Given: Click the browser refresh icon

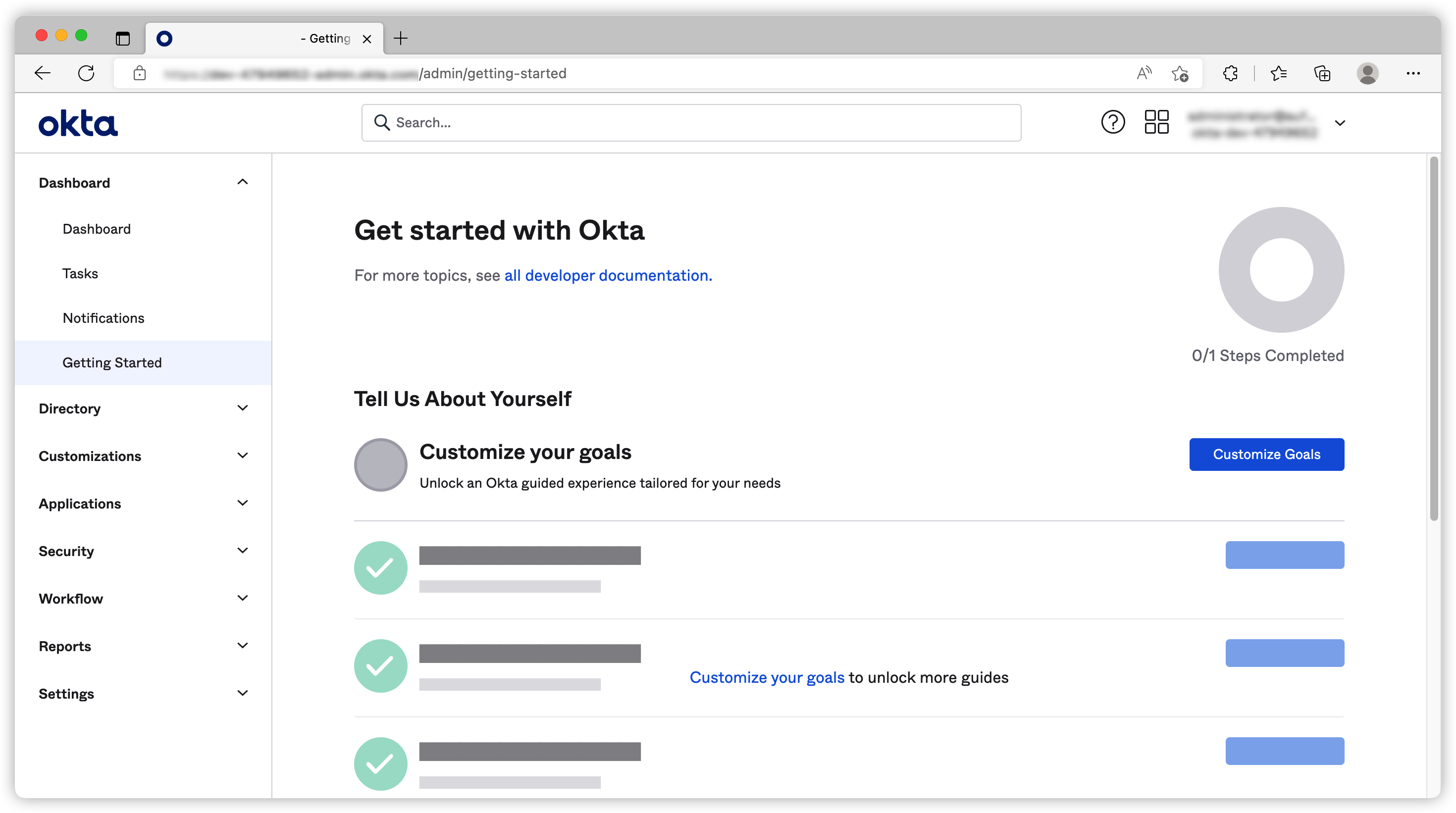Looking at the screenshot, I should (x=86, y=73).
